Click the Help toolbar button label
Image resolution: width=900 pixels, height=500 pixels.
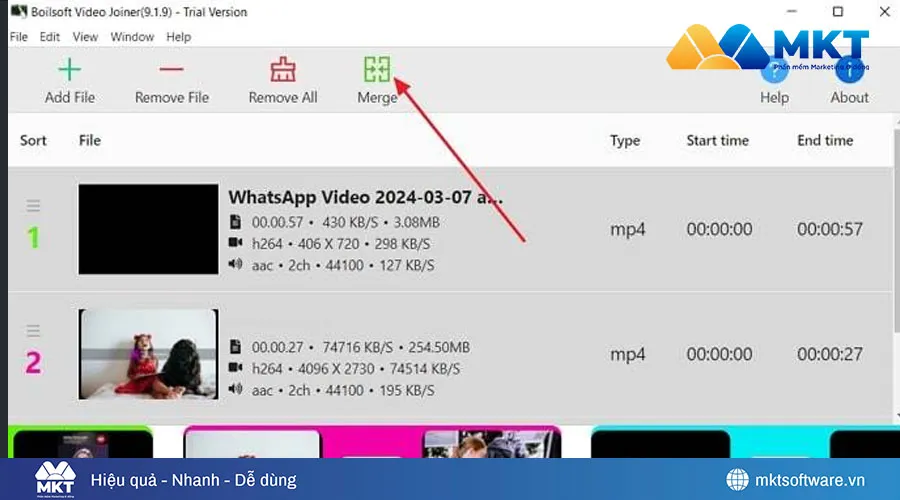(774, 98)
